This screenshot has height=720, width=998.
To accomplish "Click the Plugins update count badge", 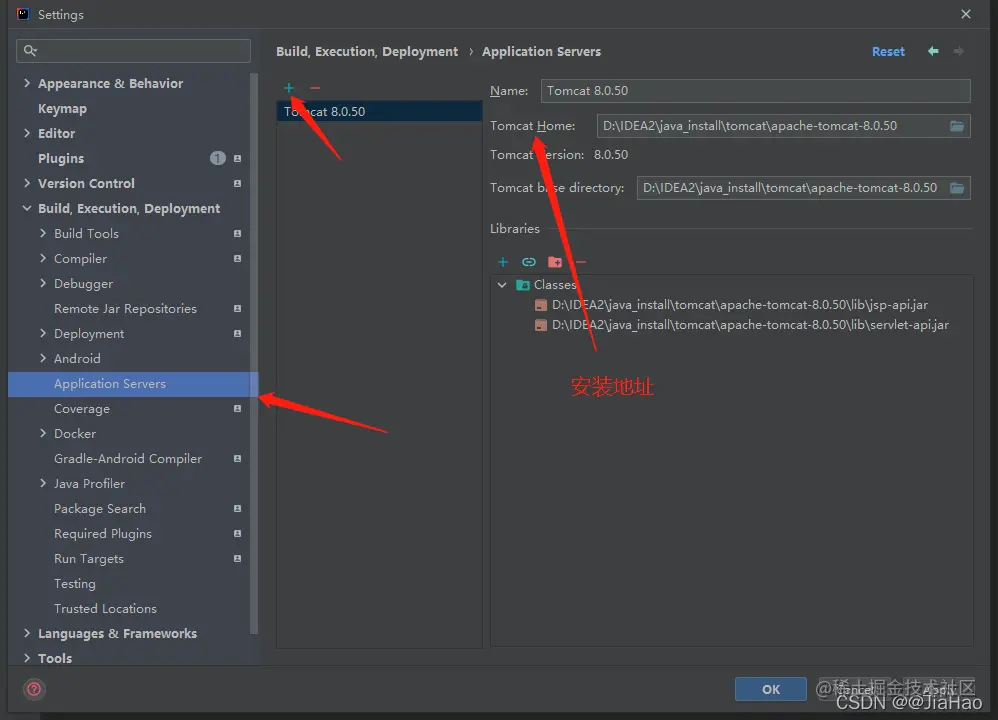I will pos(218,158).
